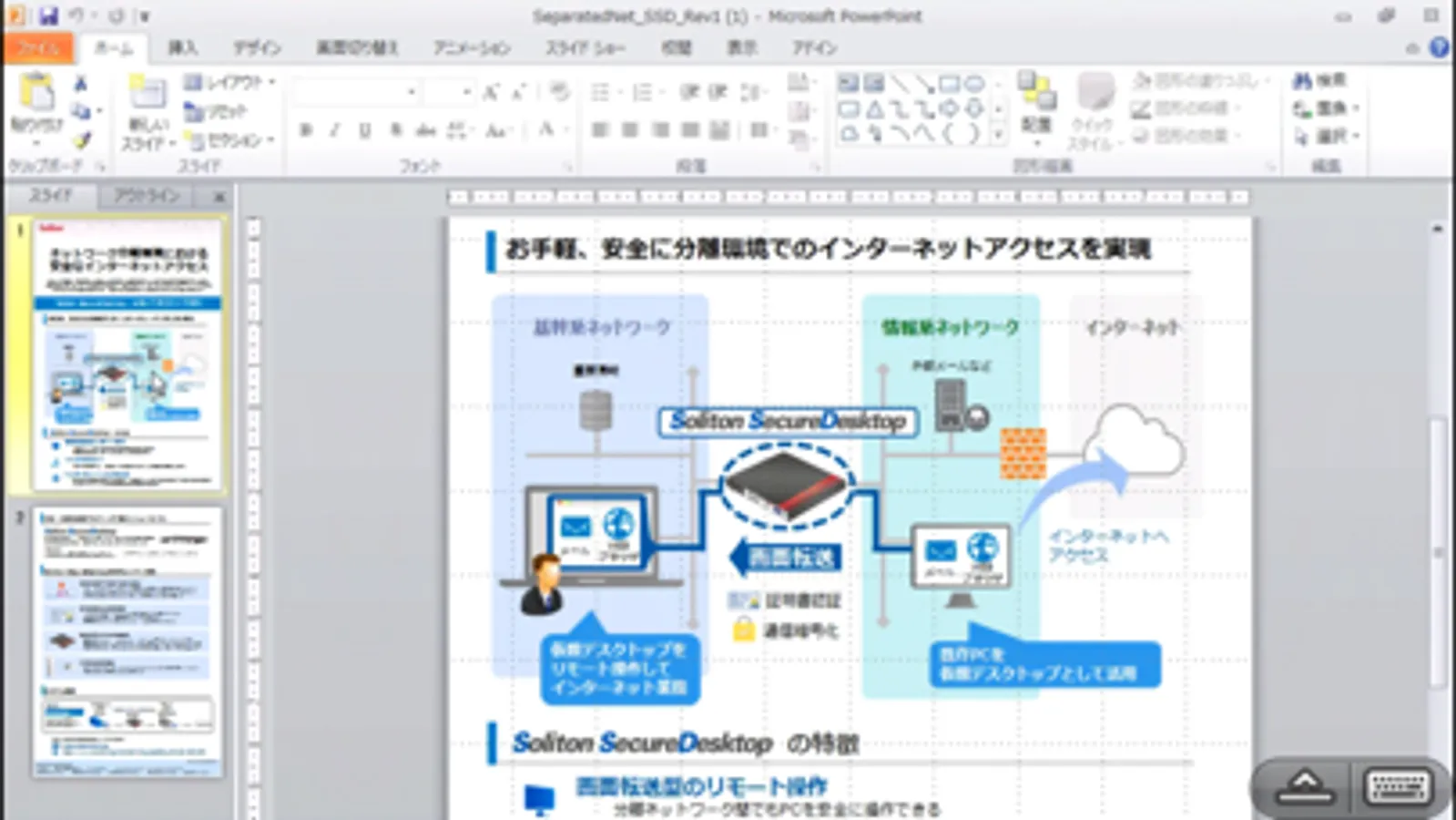Open the character spacing options

tap(458, 130)
